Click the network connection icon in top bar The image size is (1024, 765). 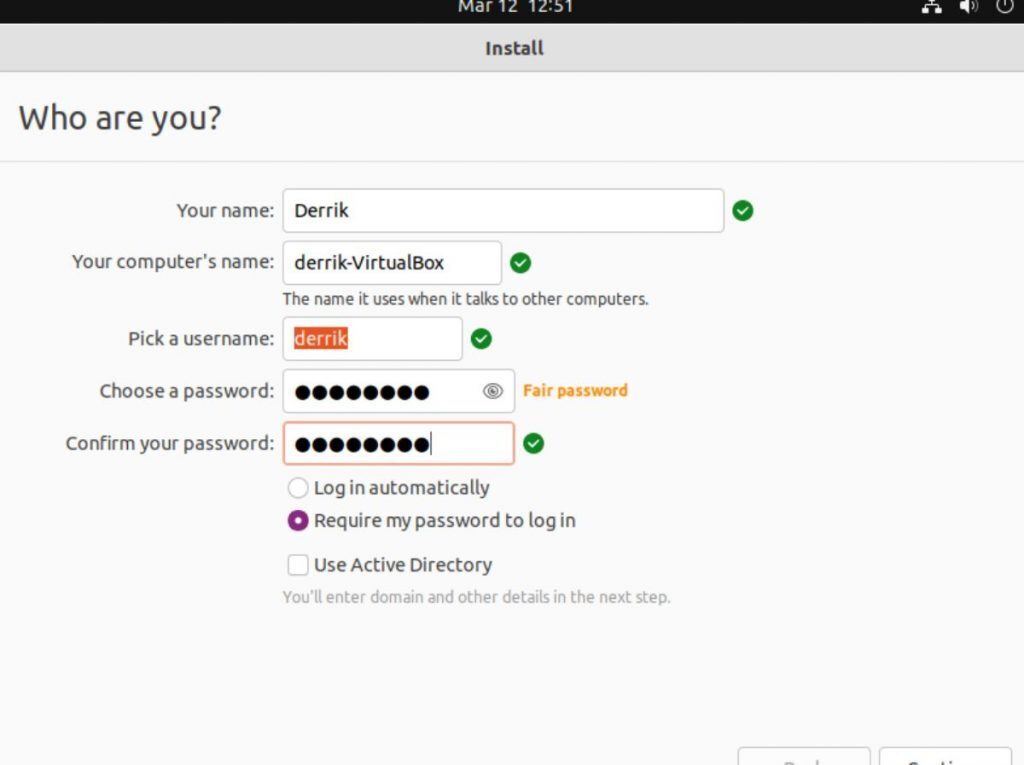point(932,8)
